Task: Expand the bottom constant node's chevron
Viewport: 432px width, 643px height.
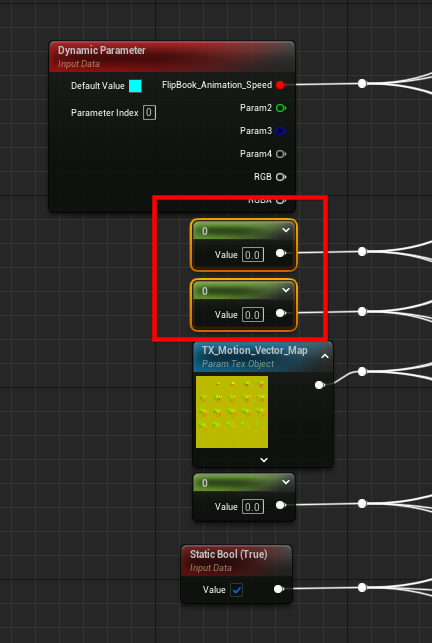Action: 286,482
